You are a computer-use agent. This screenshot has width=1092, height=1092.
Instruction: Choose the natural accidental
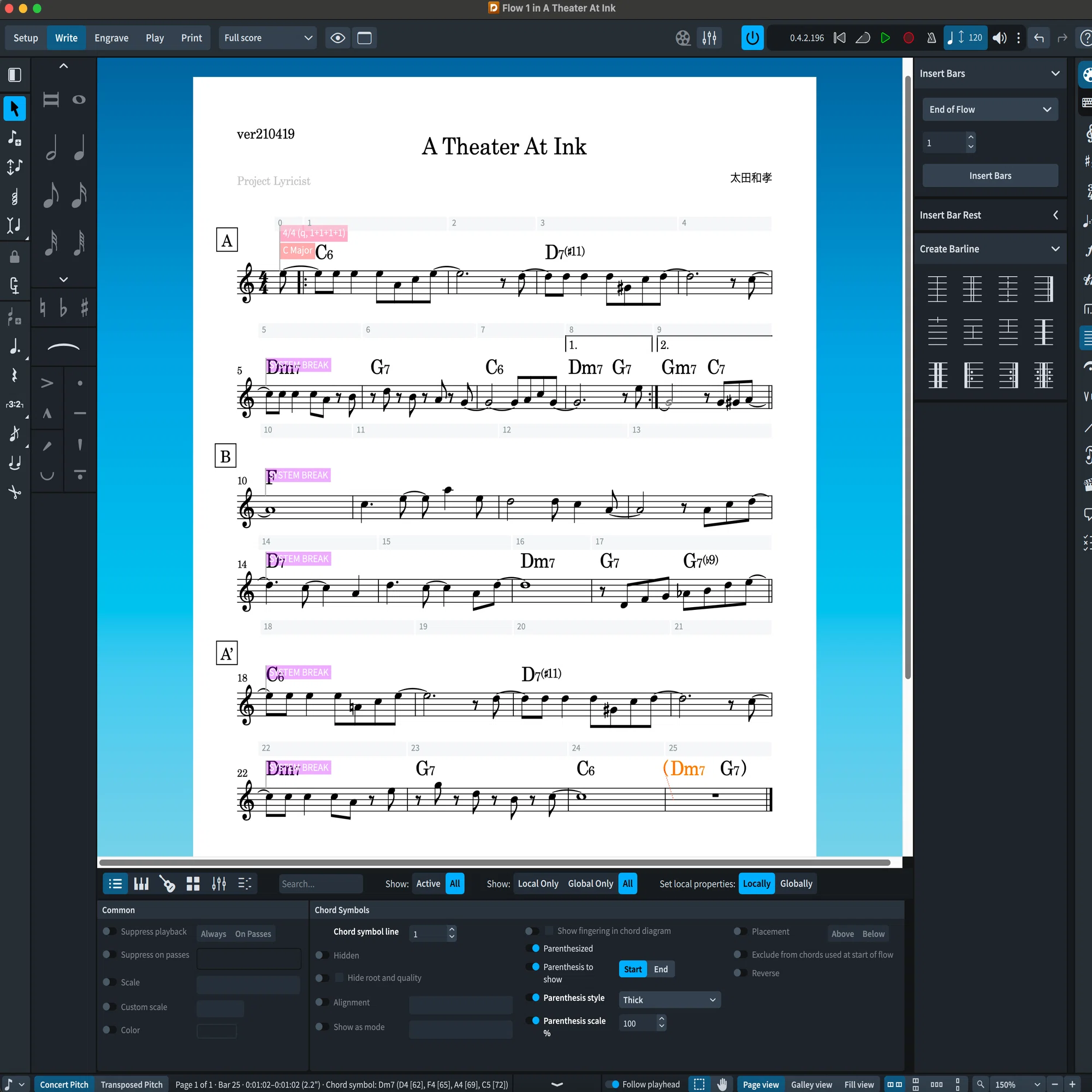[x=43, y=308]
